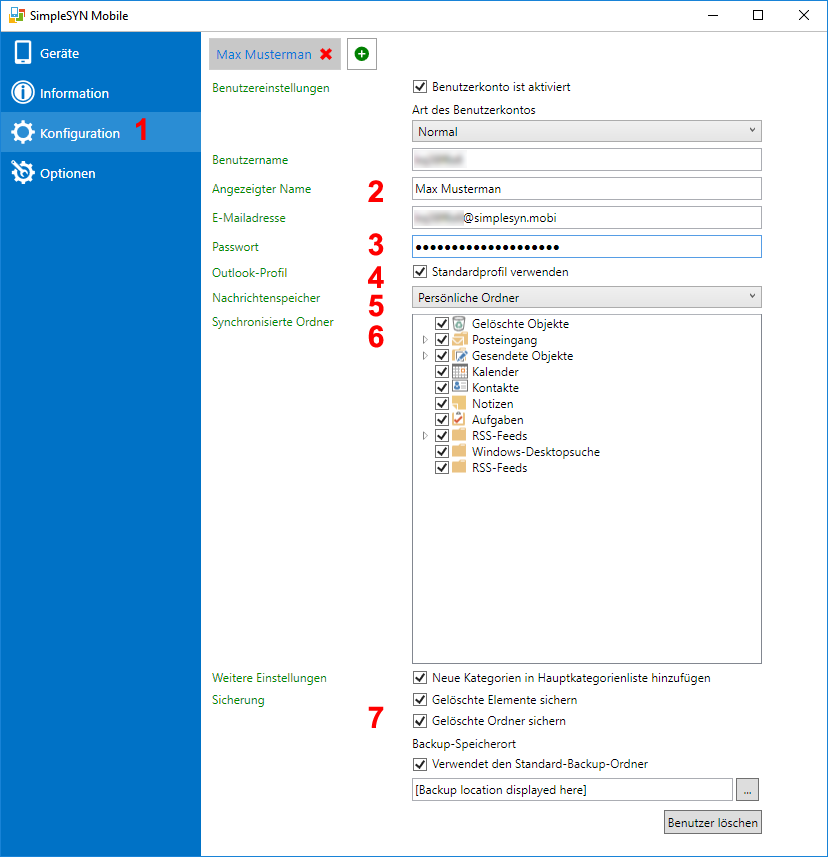Expand the Posteingang folder tree
Viewport: 828px width, 857px height.
[x=425, y=340]
